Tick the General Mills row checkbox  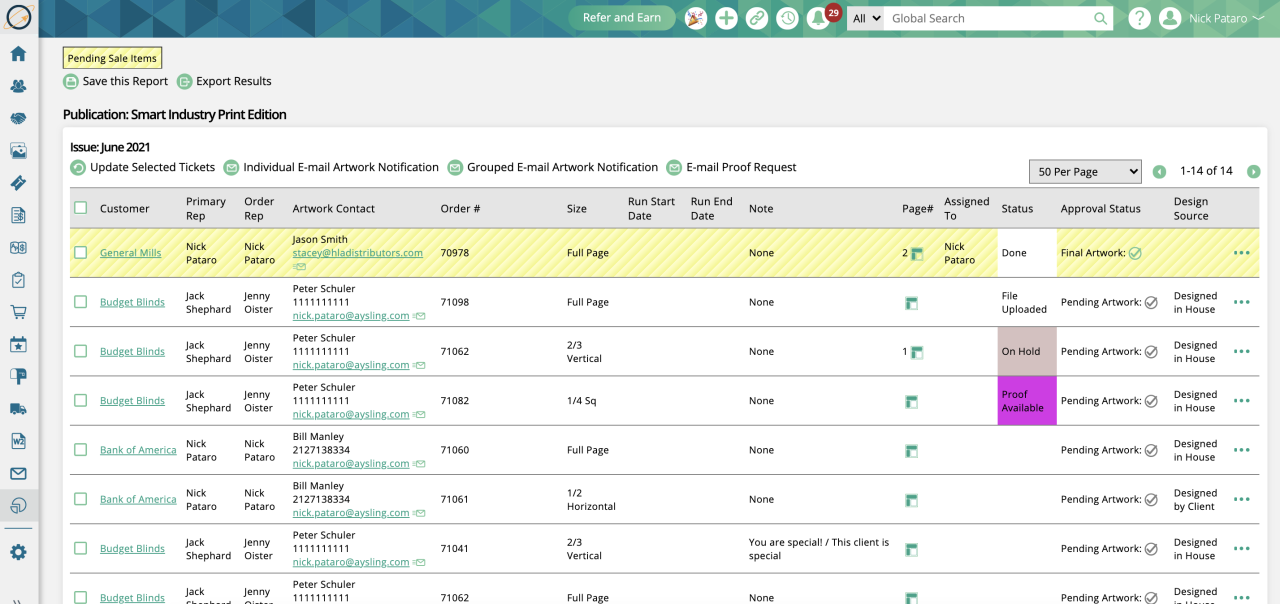pos(81,253)
